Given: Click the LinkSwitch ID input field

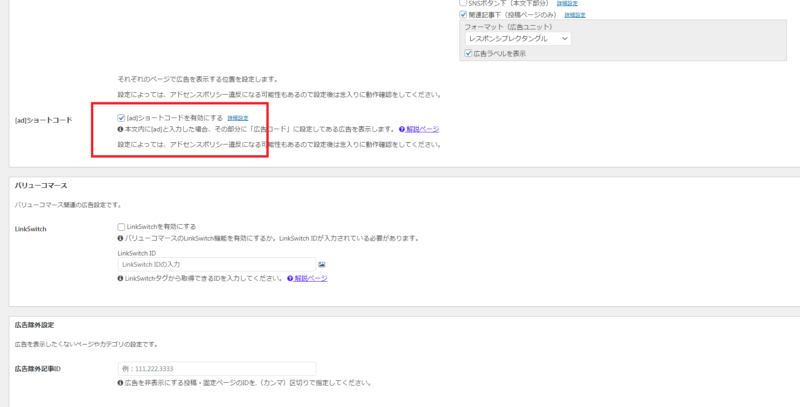Looking at the screenshot, I should (216, 264).
